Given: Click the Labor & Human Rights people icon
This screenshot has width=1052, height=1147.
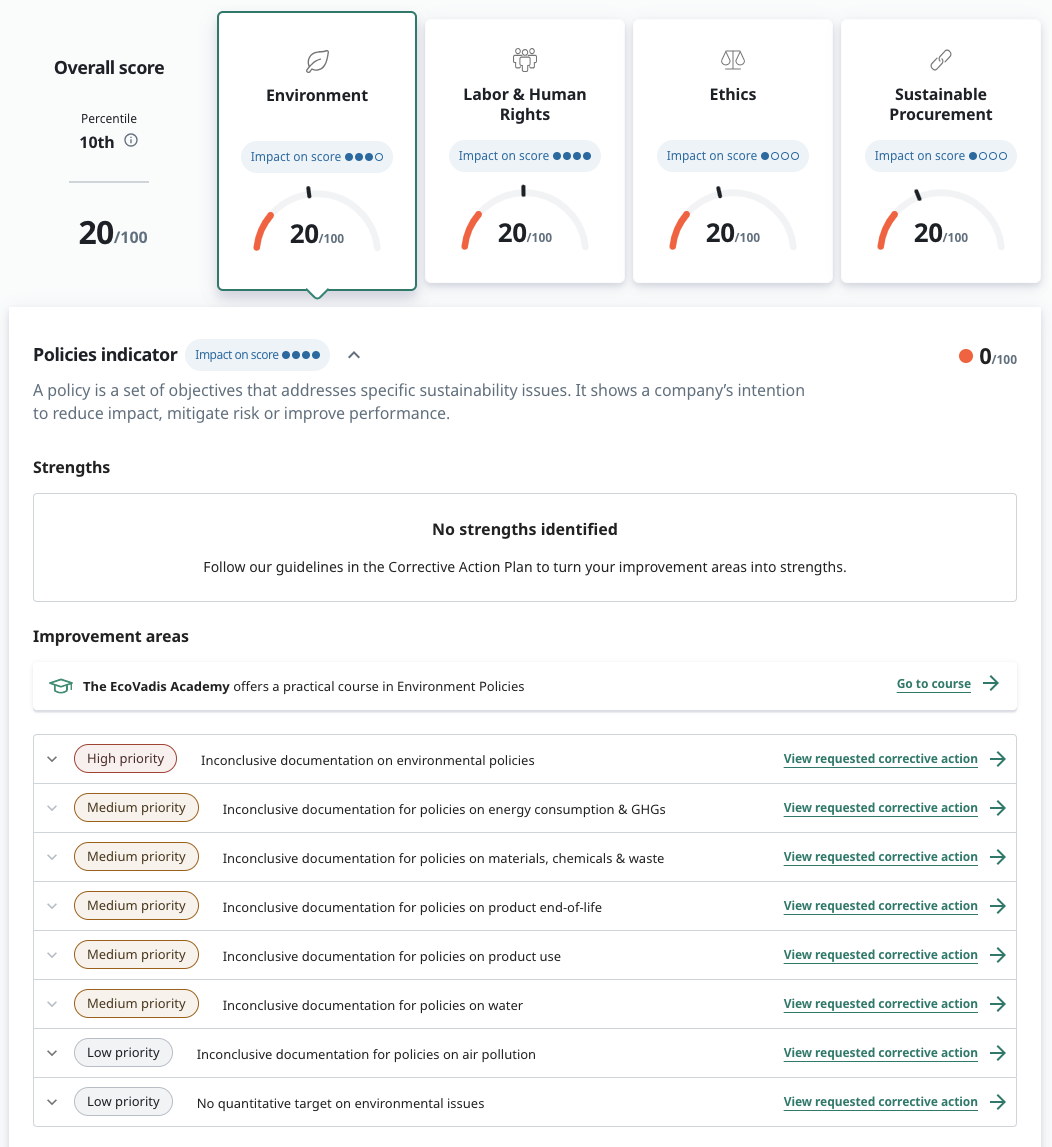Looking at the screenshot, I should tap(525, 60).
